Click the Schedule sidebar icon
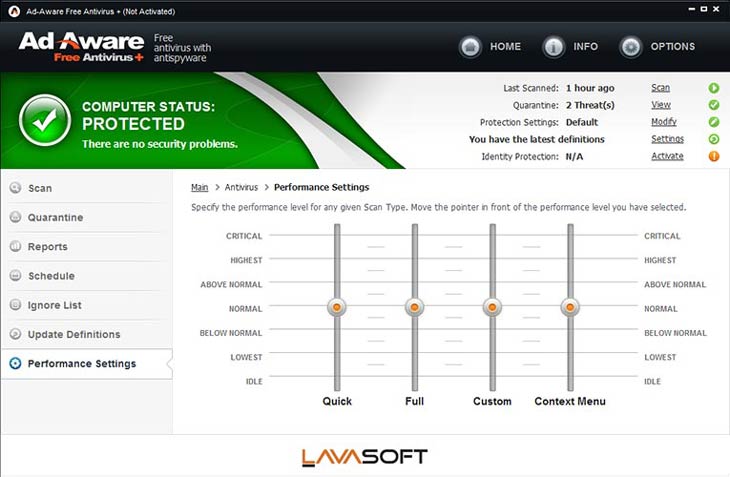 [15, 275]
